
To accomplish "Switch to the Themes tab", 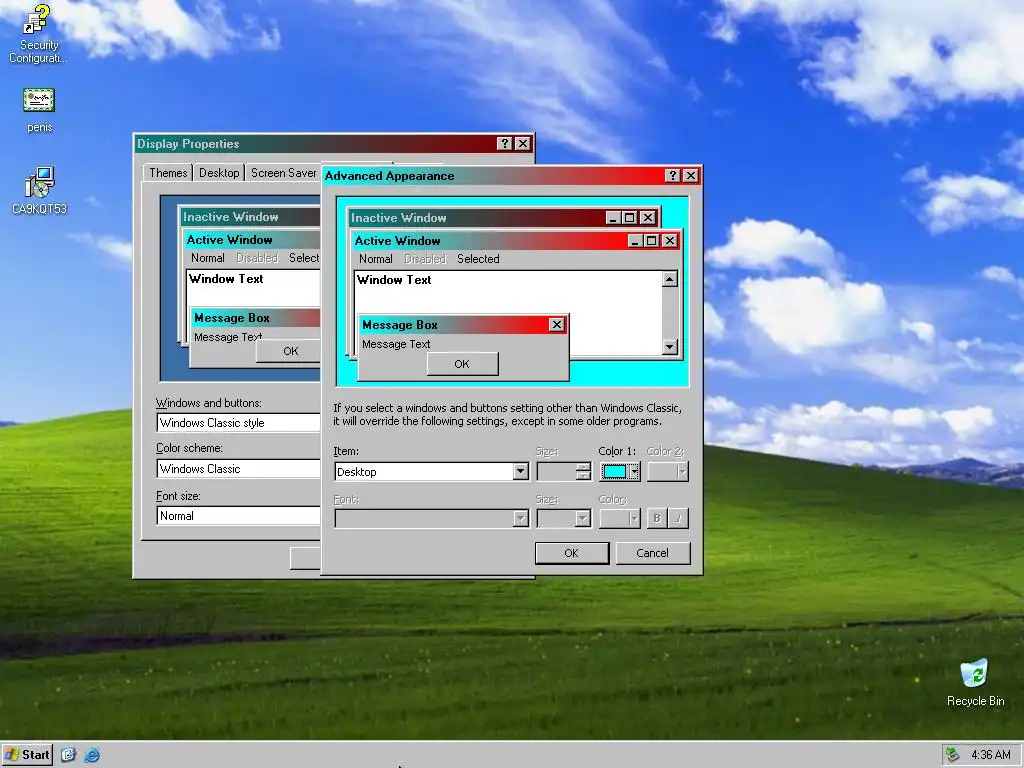I will pos(168,172).
